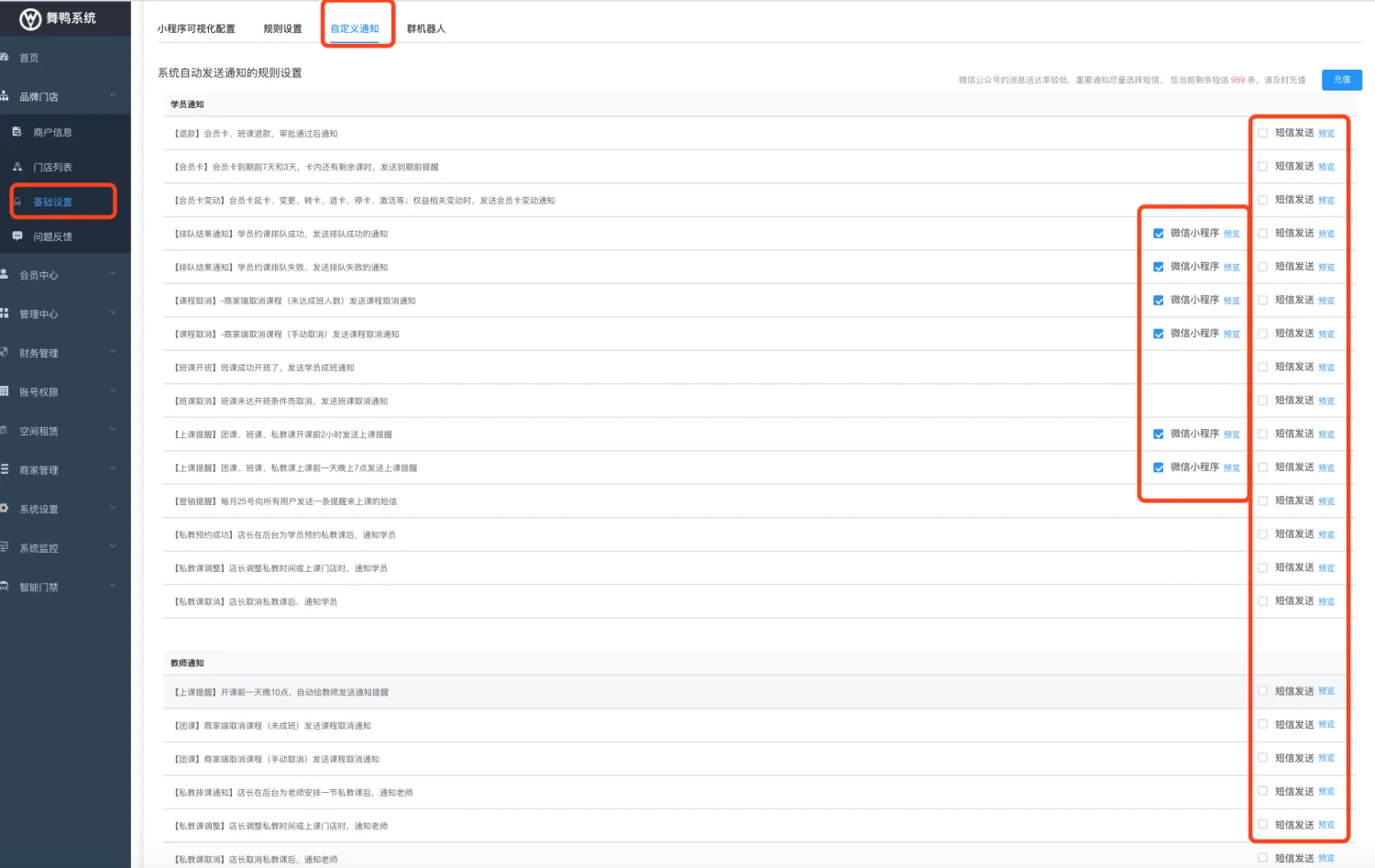
Task: Collapse the 品牌门店 sidebar section
Action: coord(113,96)
